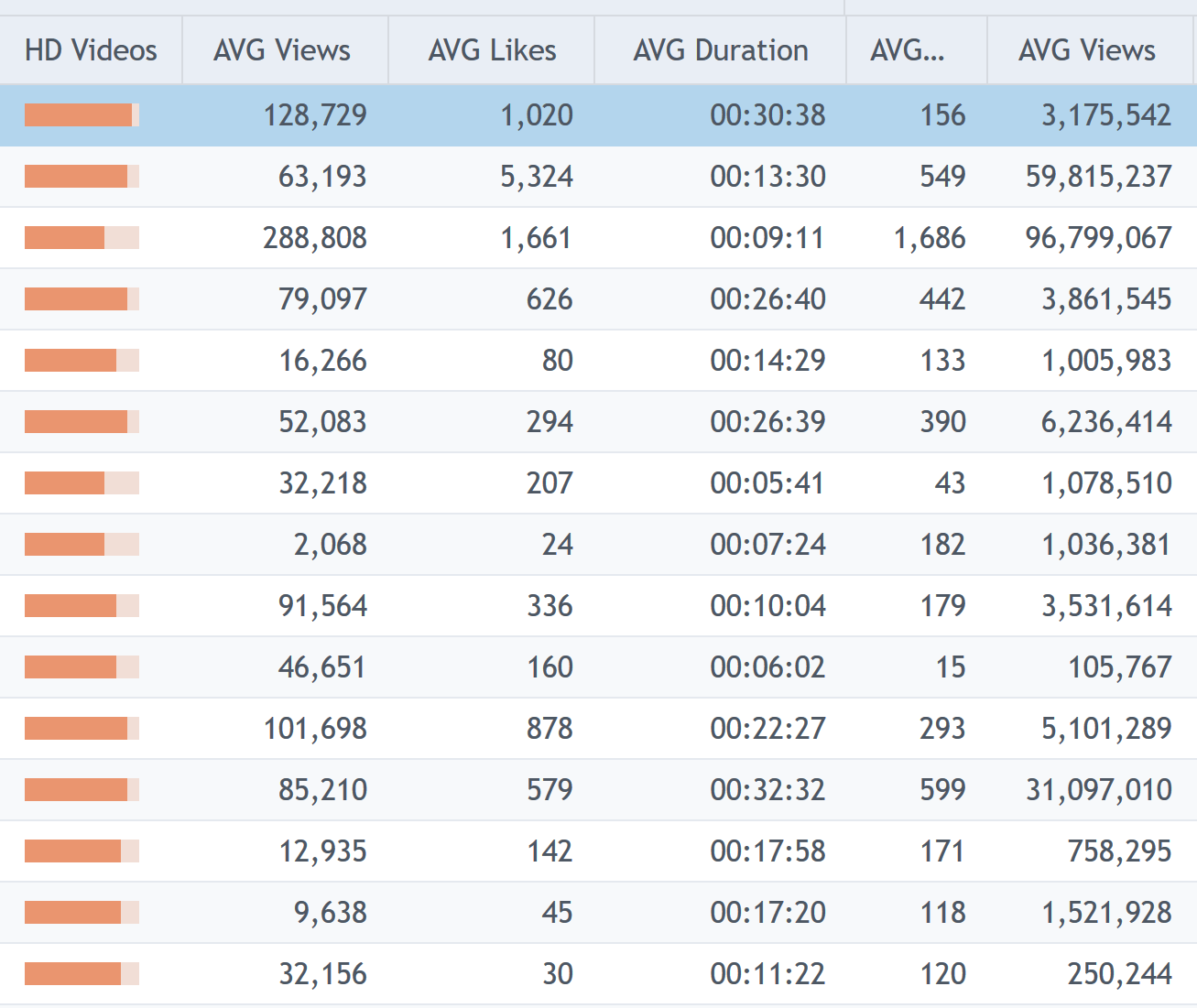Click the 5,101,289 value
The image size is (1197, 1008).
click(x=1106, y=729)
